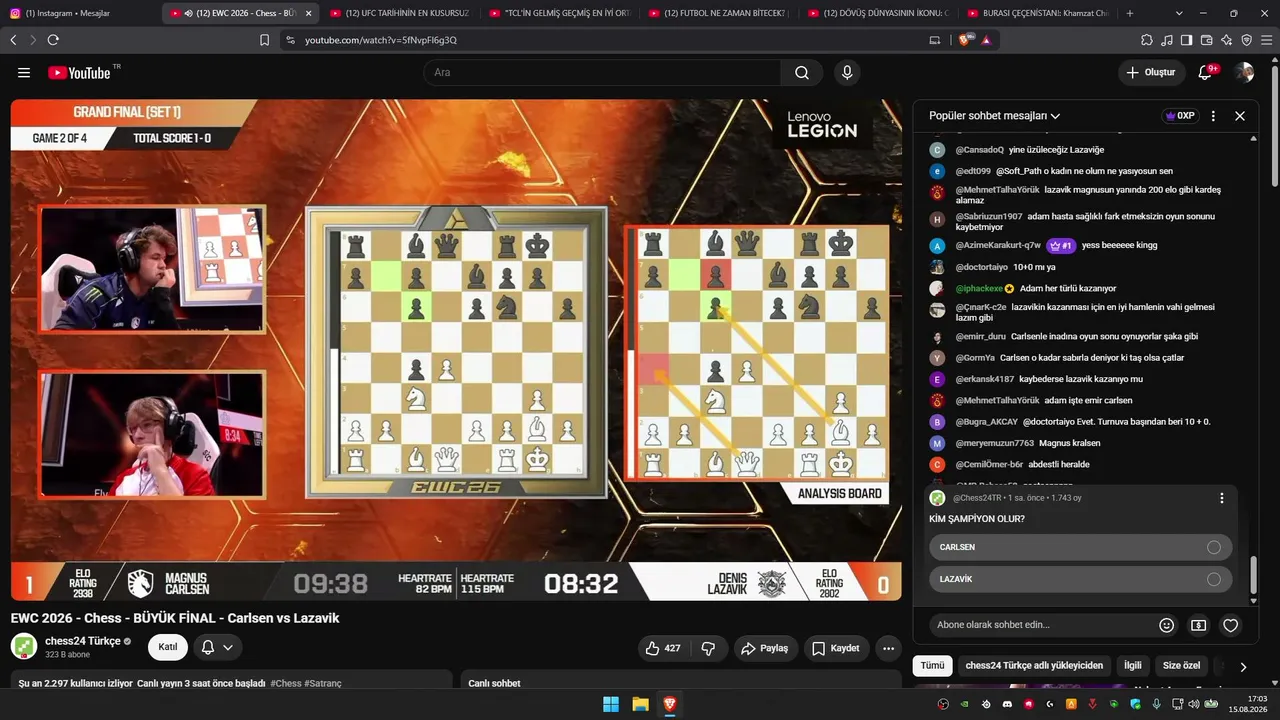The width and height of the screenshot is (1280, 720).
Task: Send a heart reaction in chat
Action: [x=1231, y=625]
